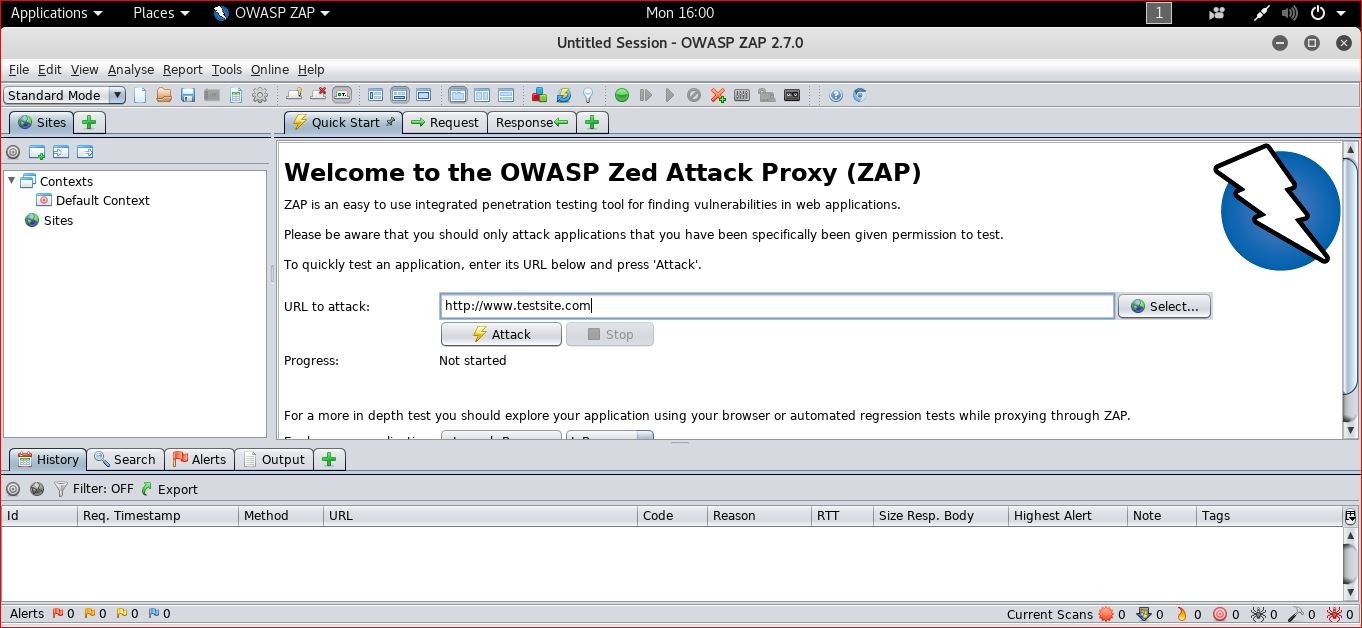Click the New Context icon in Sites panel
This screenshot has width=1362, height=628.
click(37, 152)
